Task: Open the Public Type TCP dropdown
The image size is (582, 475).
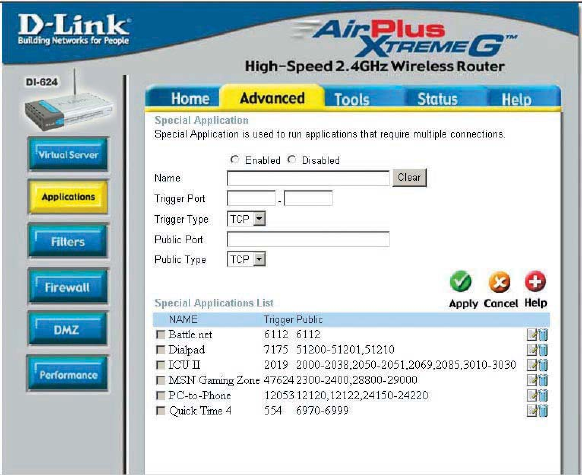Action: point(246,259)
